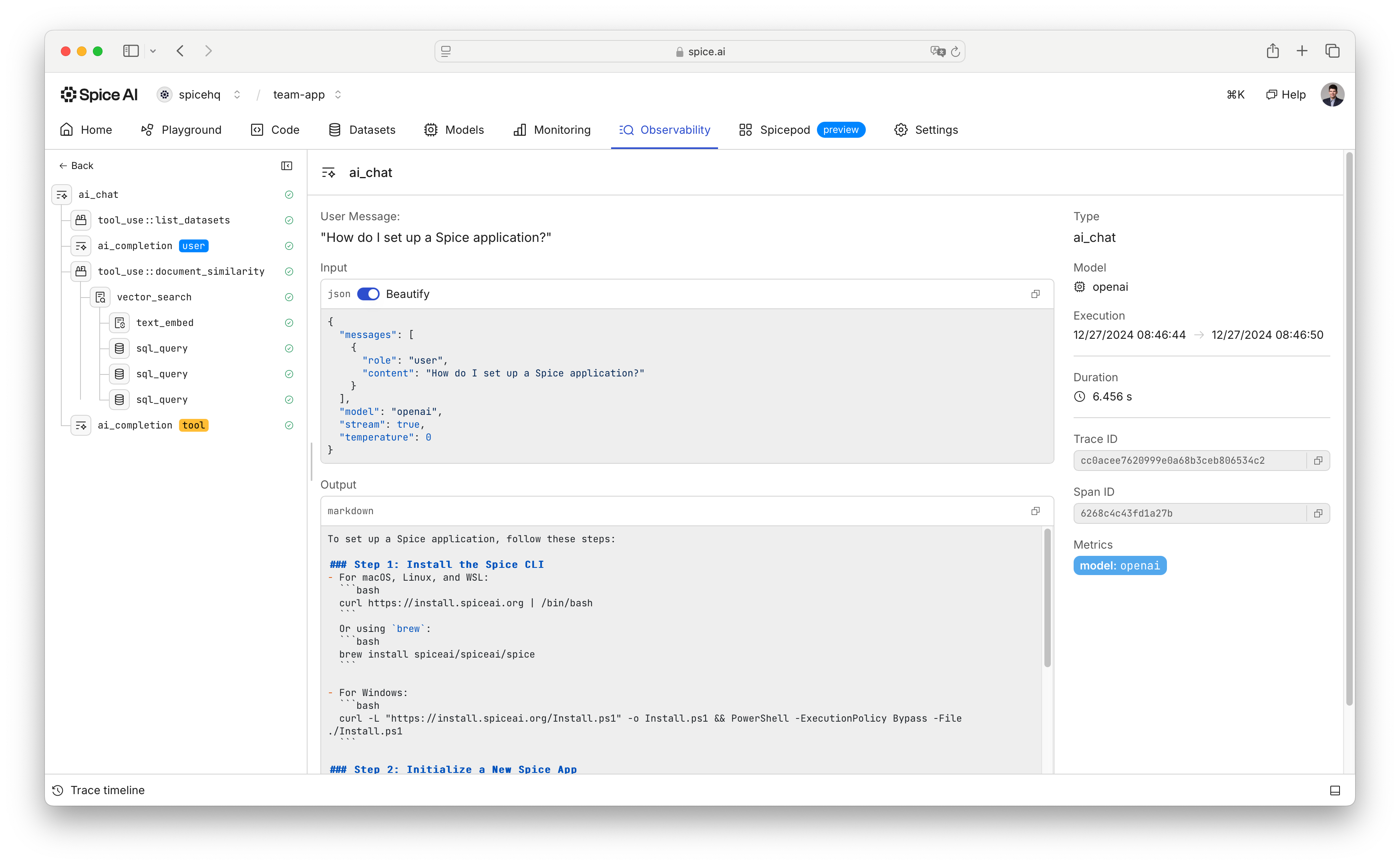
Task: Click the Output panel scrollbar
Action: click(x=1047, y=598)
